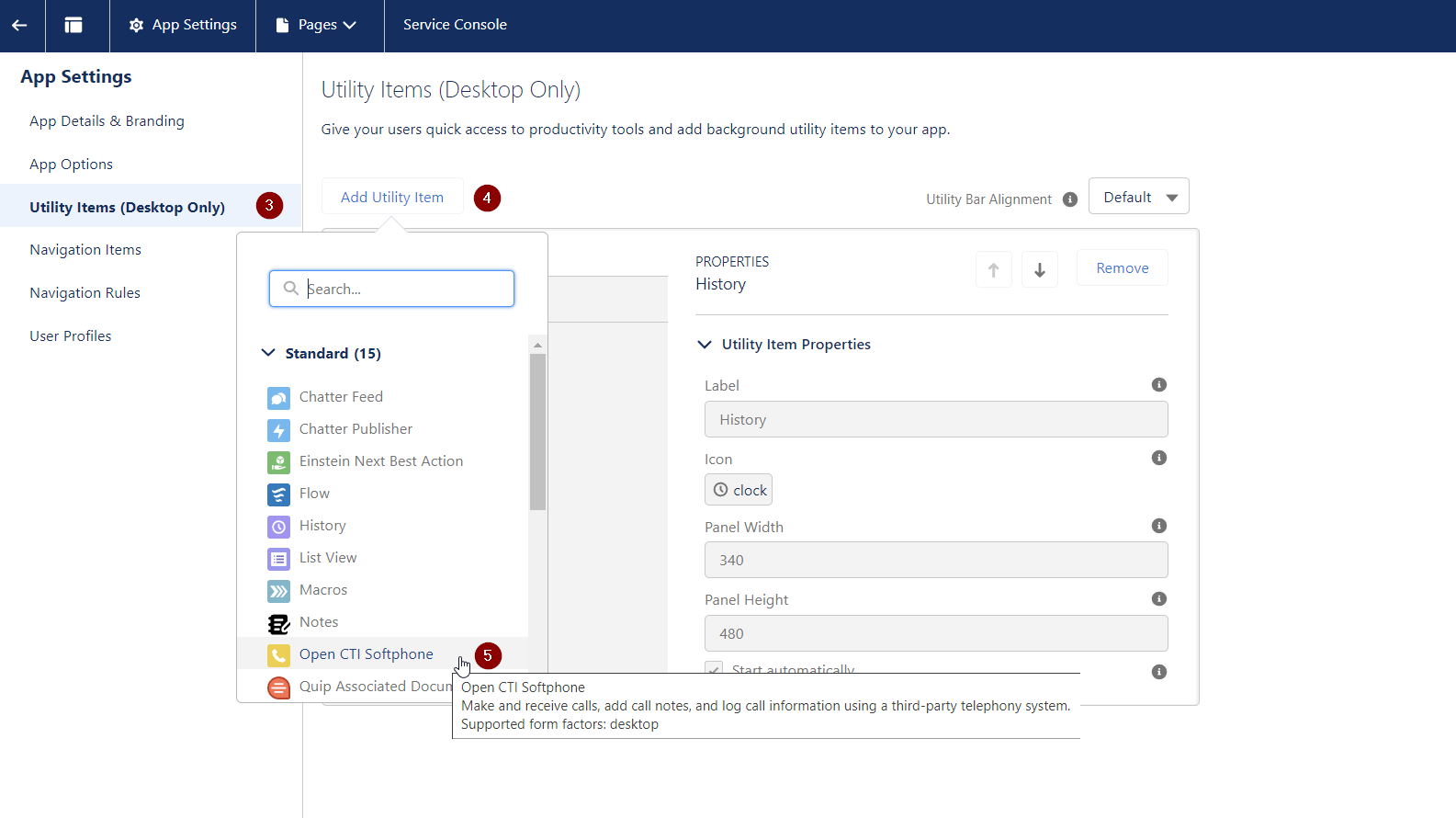Choose Notes utility item
The height and width of the screenshot is (818, 1456).
click(x=319, y=622)
